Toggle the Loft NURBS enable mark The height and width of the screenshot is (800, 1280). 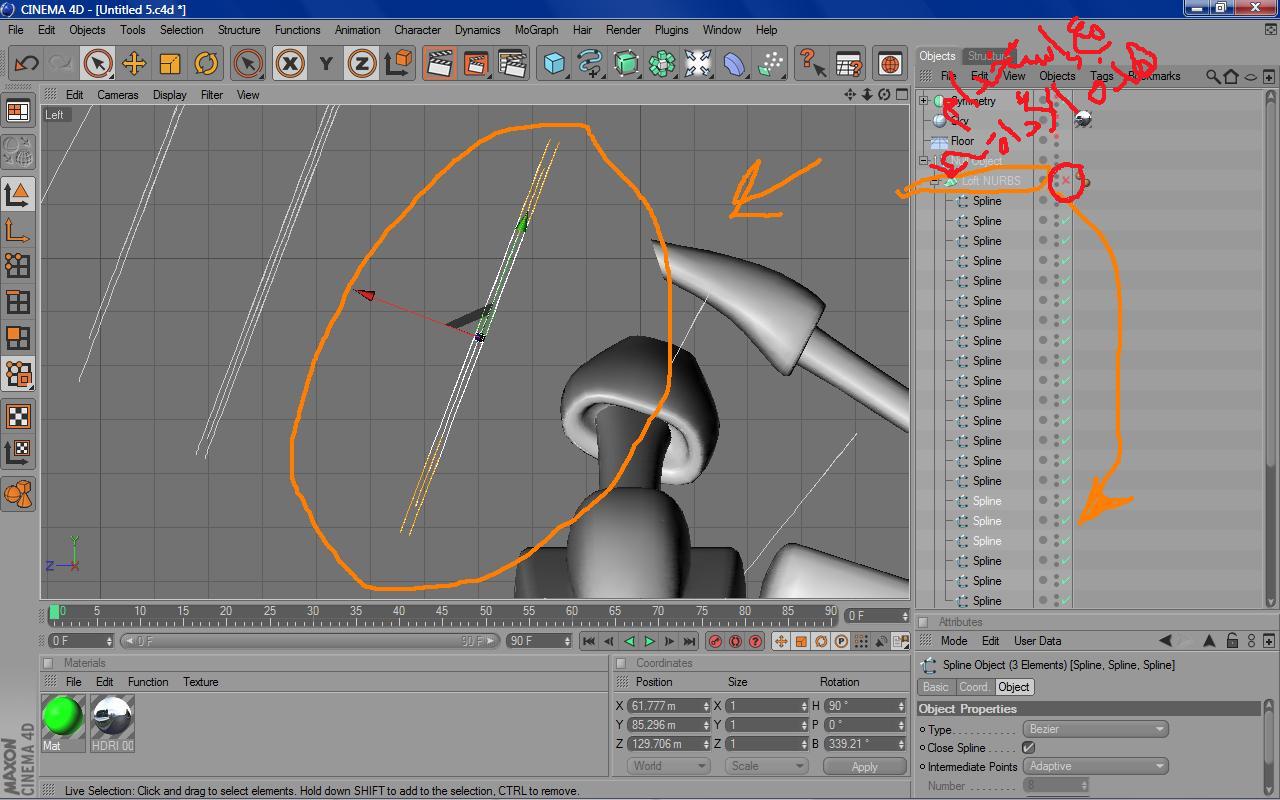tap(1065, 181)
